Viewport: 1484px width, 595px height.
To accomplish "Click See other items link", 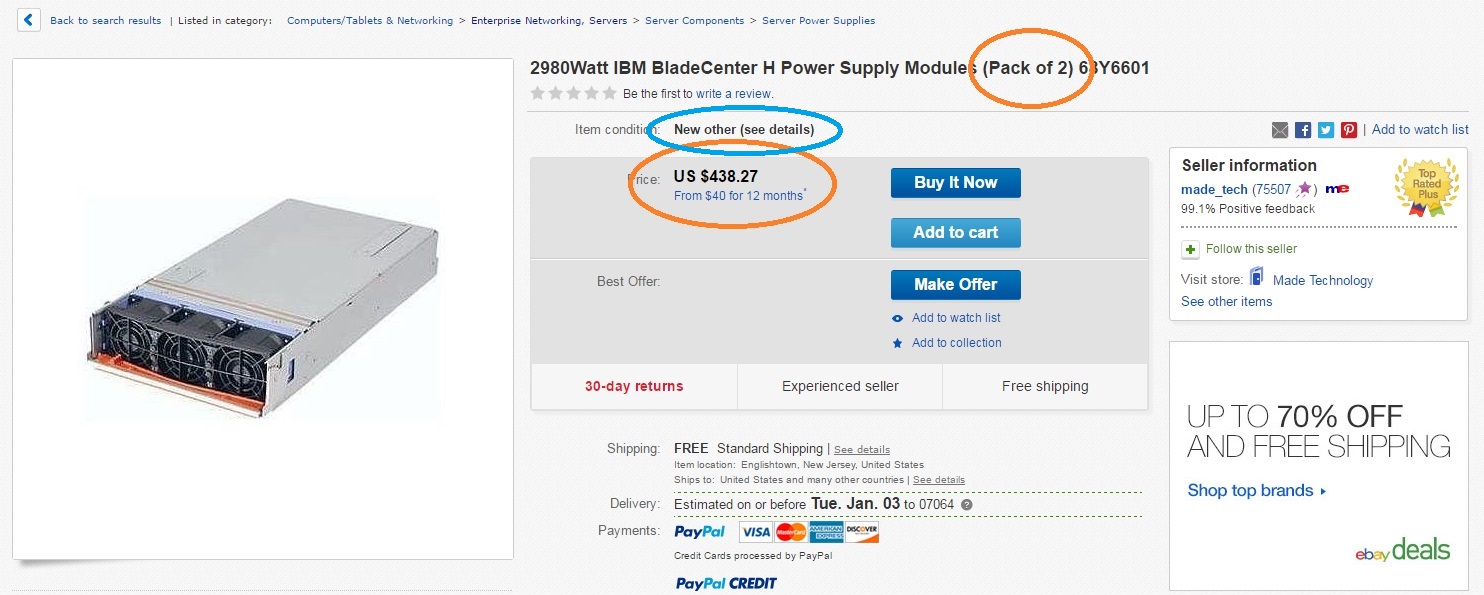I will pos(1226,301).
